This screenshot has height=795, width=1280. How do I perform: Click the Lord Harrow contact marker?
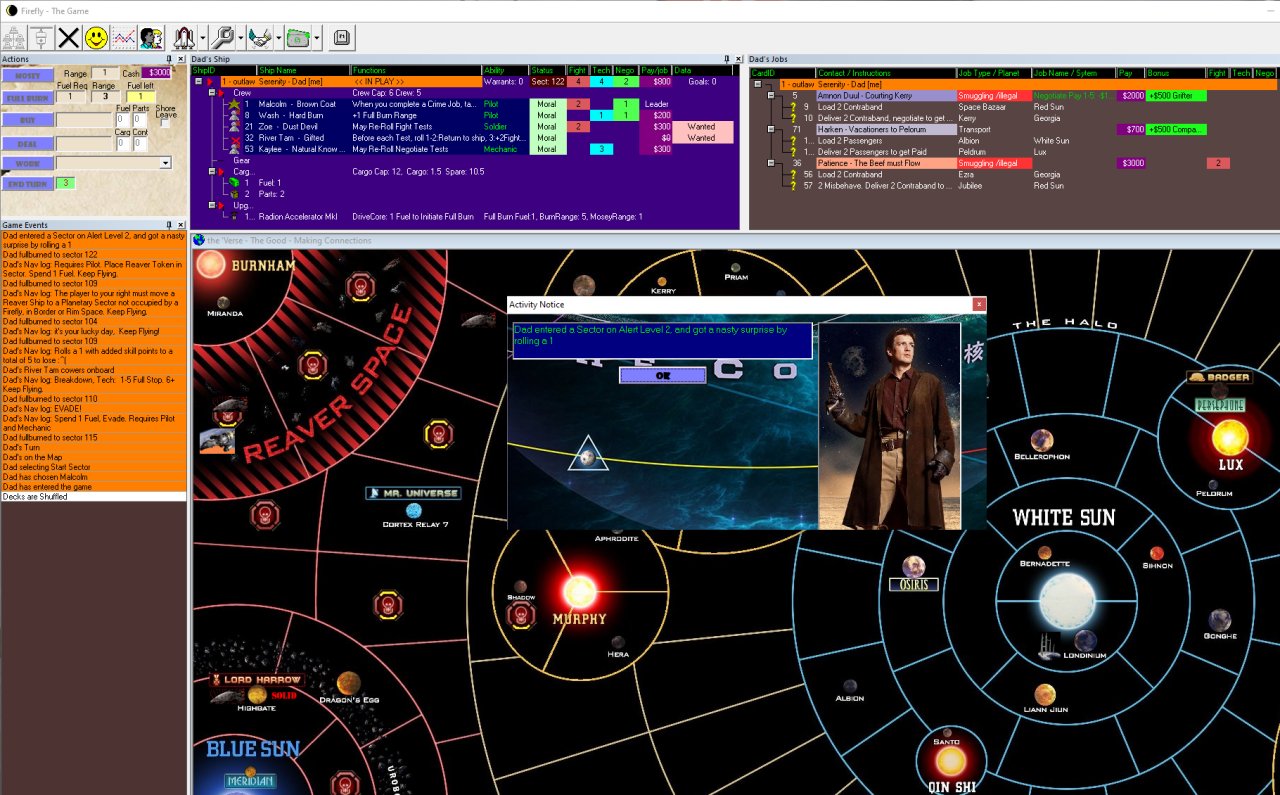click(x=256, y=680)
